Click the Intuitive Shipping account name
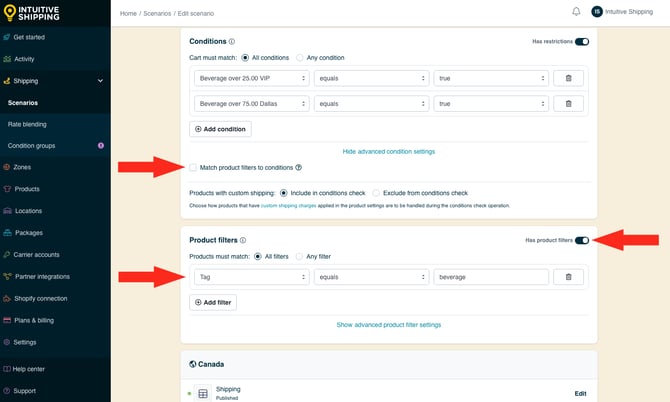 point(629,12)
